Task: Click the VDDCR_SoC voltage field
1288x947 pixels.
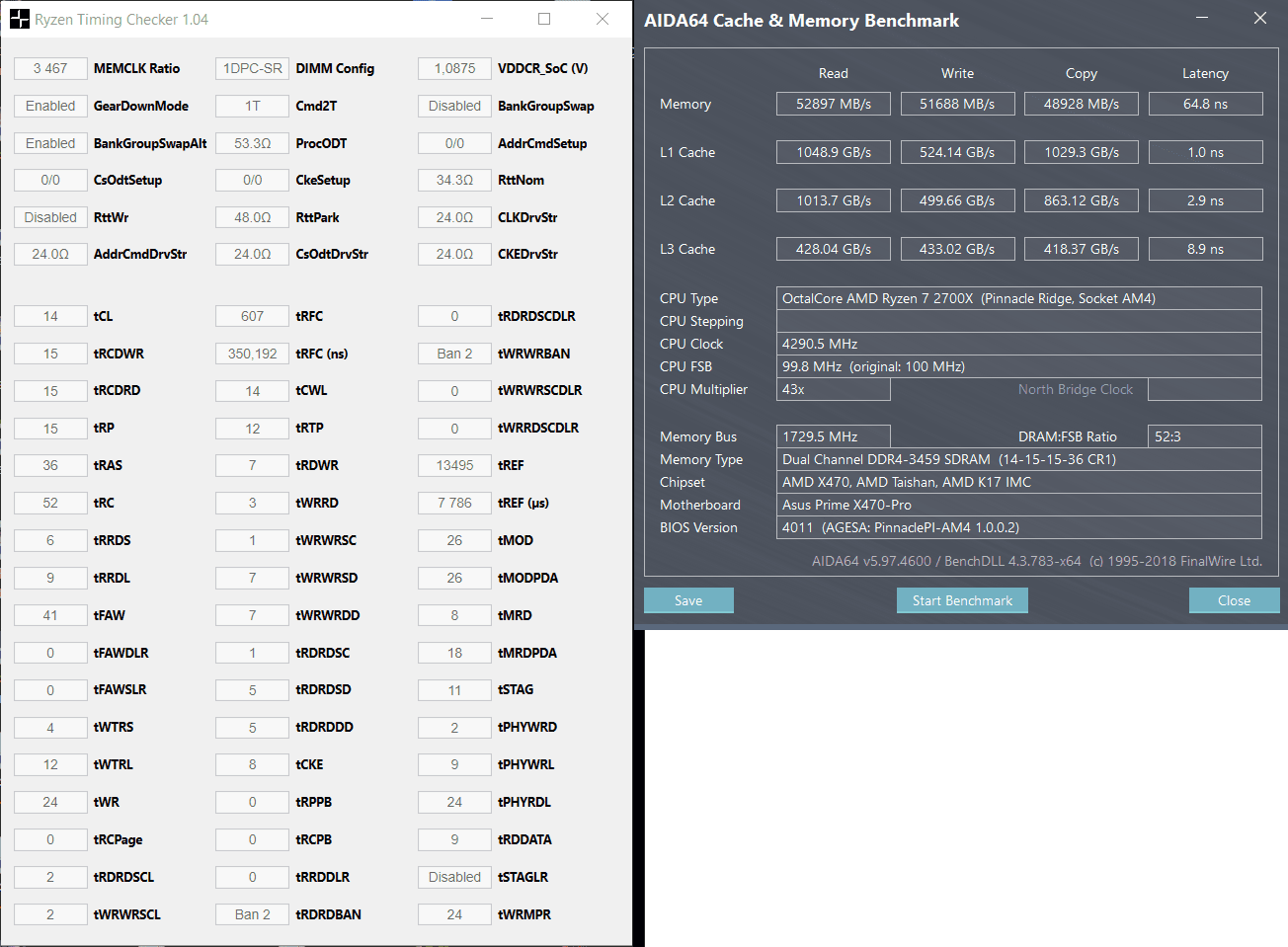Action: (x=454, y=68)
